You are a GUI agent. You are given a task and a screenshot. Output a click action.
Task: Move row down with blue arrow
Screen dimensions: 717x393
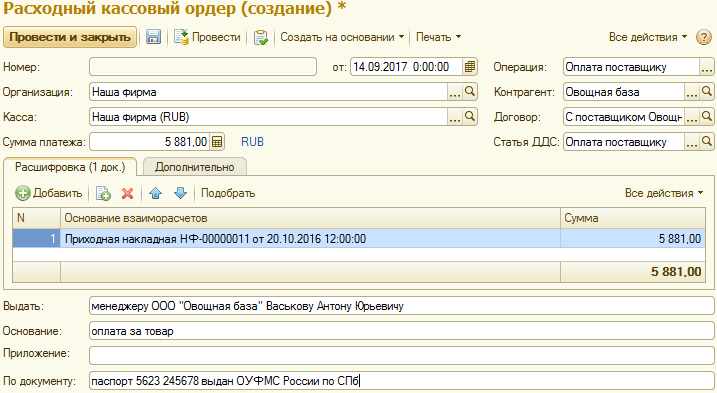(x=181, y=194)
